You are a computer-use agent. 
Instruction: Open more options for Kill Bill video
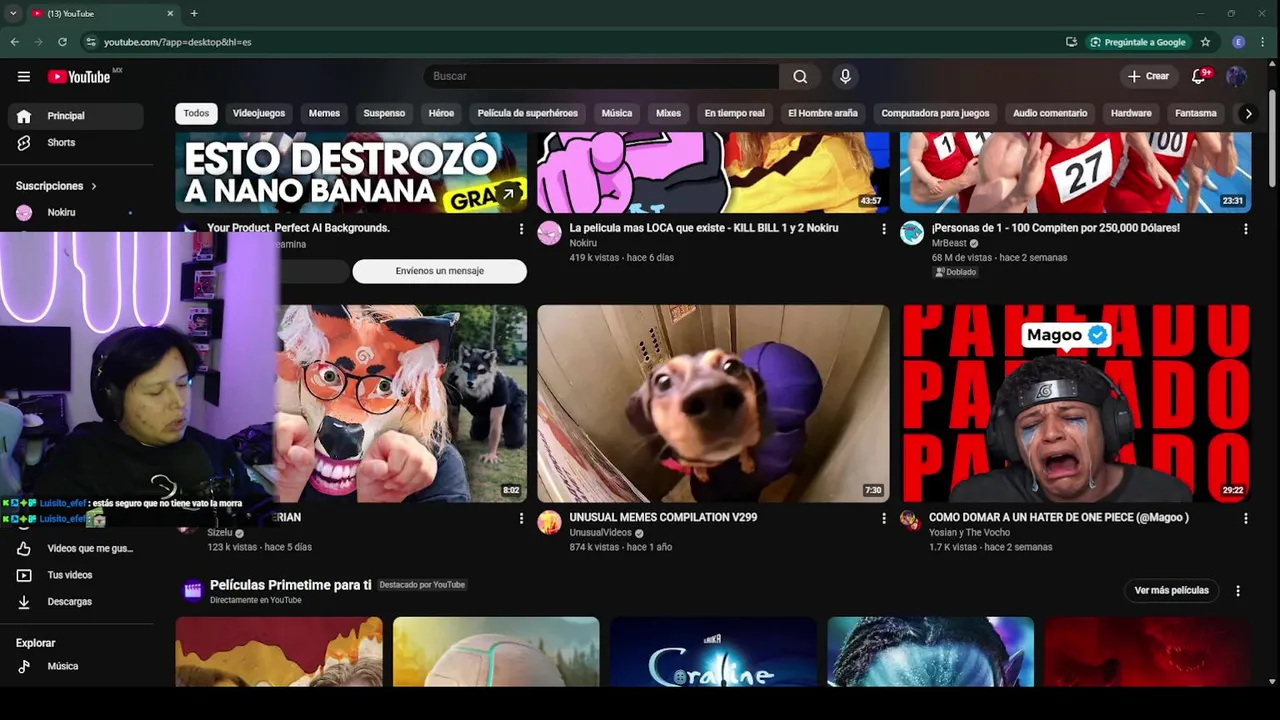[883, 229]
